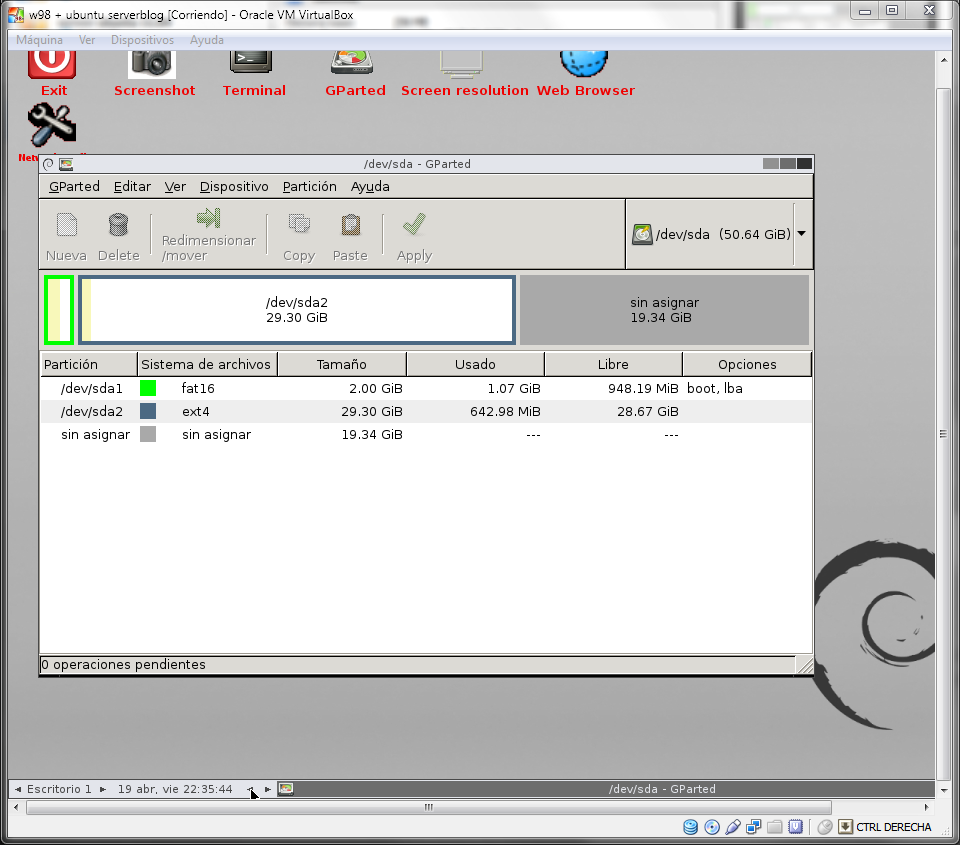Select /dev/sda2 29.30 GiB block in disk map
The height and width of the screenshot is (845, 960).
click(297, 310)
